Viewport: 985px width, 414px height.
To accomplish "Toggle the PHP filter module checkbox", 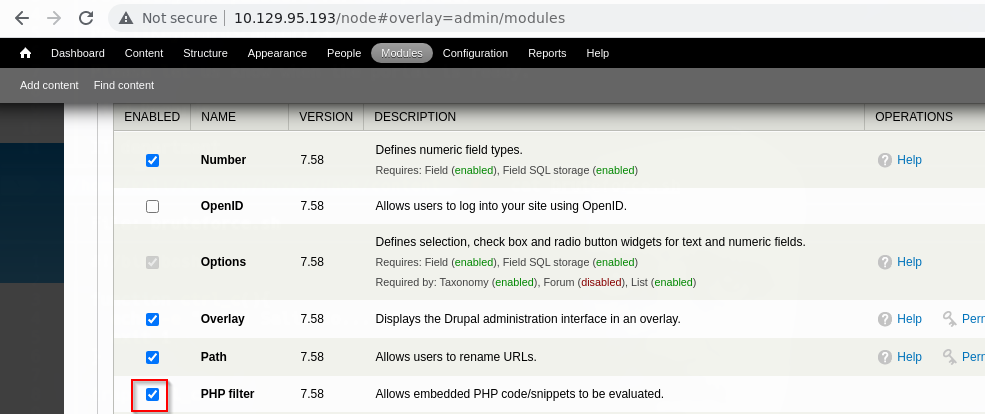I will point(152,395).
